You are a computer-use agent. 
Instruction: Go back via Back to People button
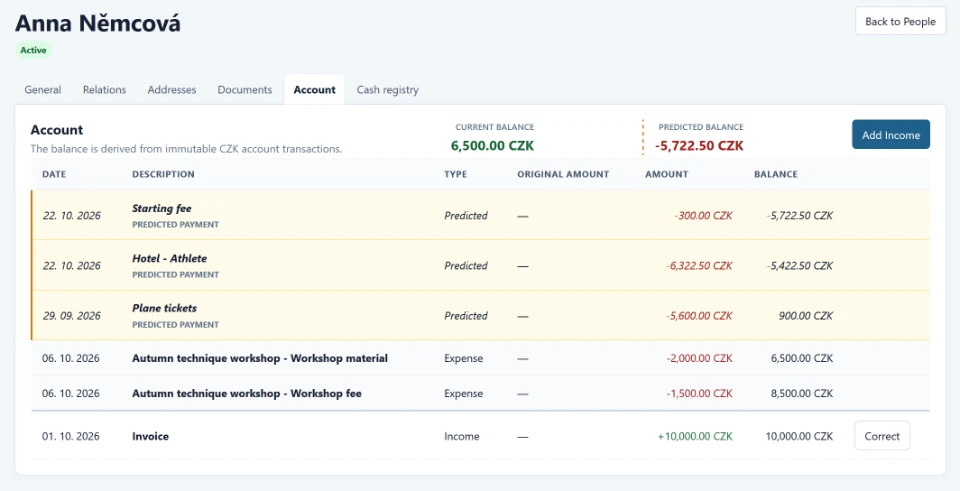900,21
